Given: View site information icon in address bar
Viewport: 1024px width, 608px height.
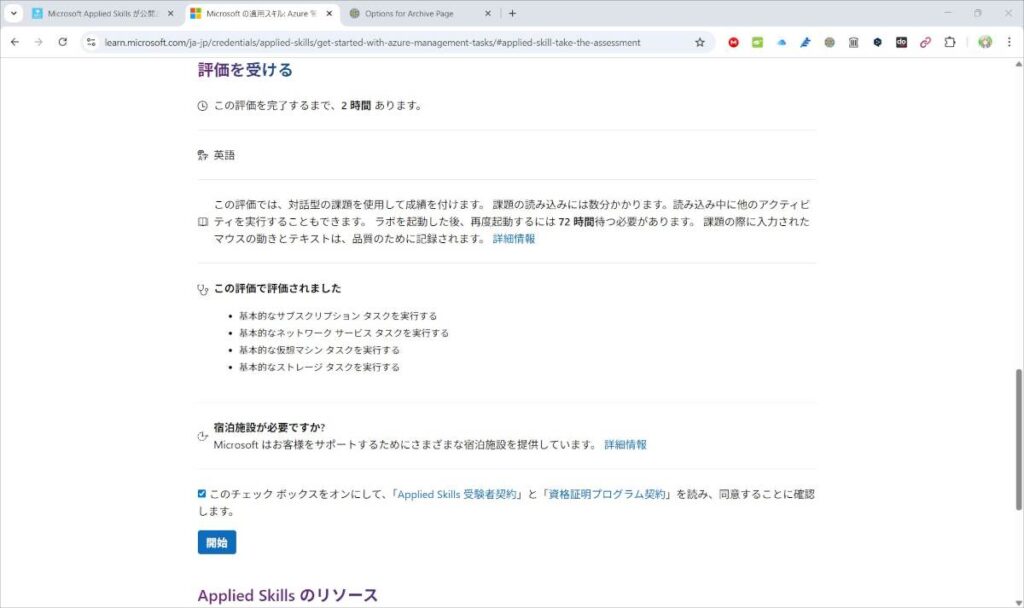Looking at the screenshot, I should (91, 42).
